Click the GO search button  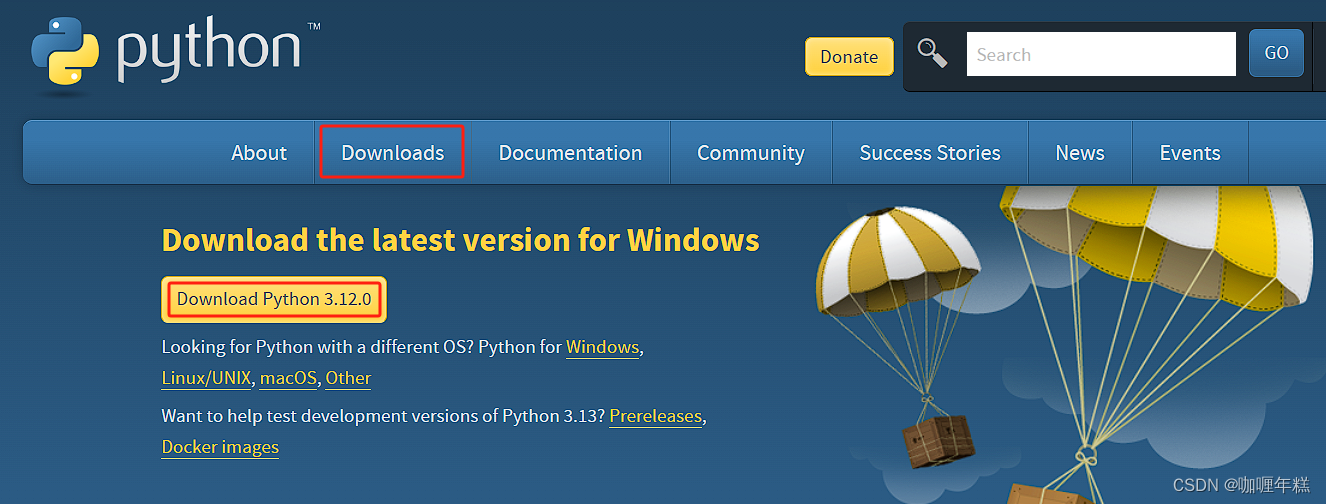(1276, 53)
